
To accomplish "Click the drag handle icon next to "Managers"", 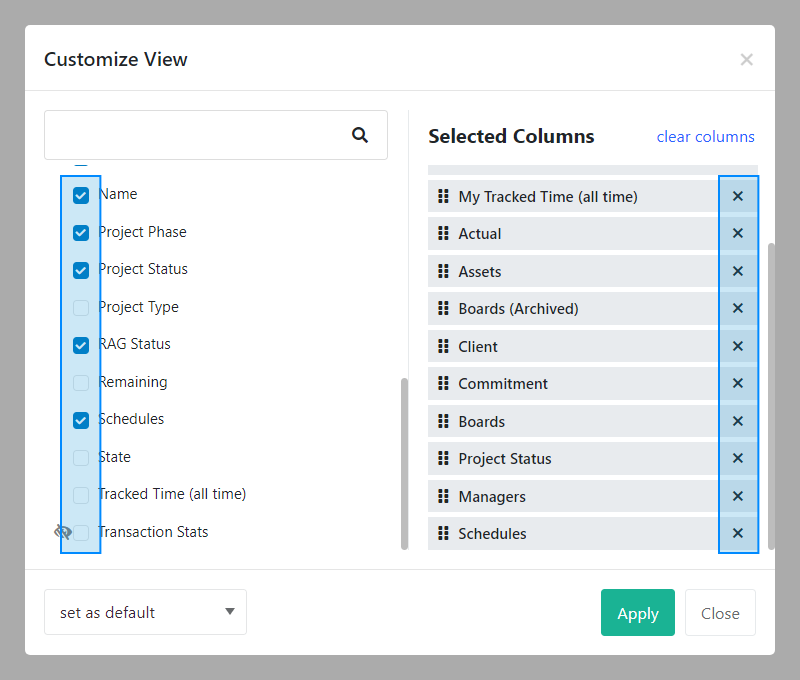I will 444,496.
